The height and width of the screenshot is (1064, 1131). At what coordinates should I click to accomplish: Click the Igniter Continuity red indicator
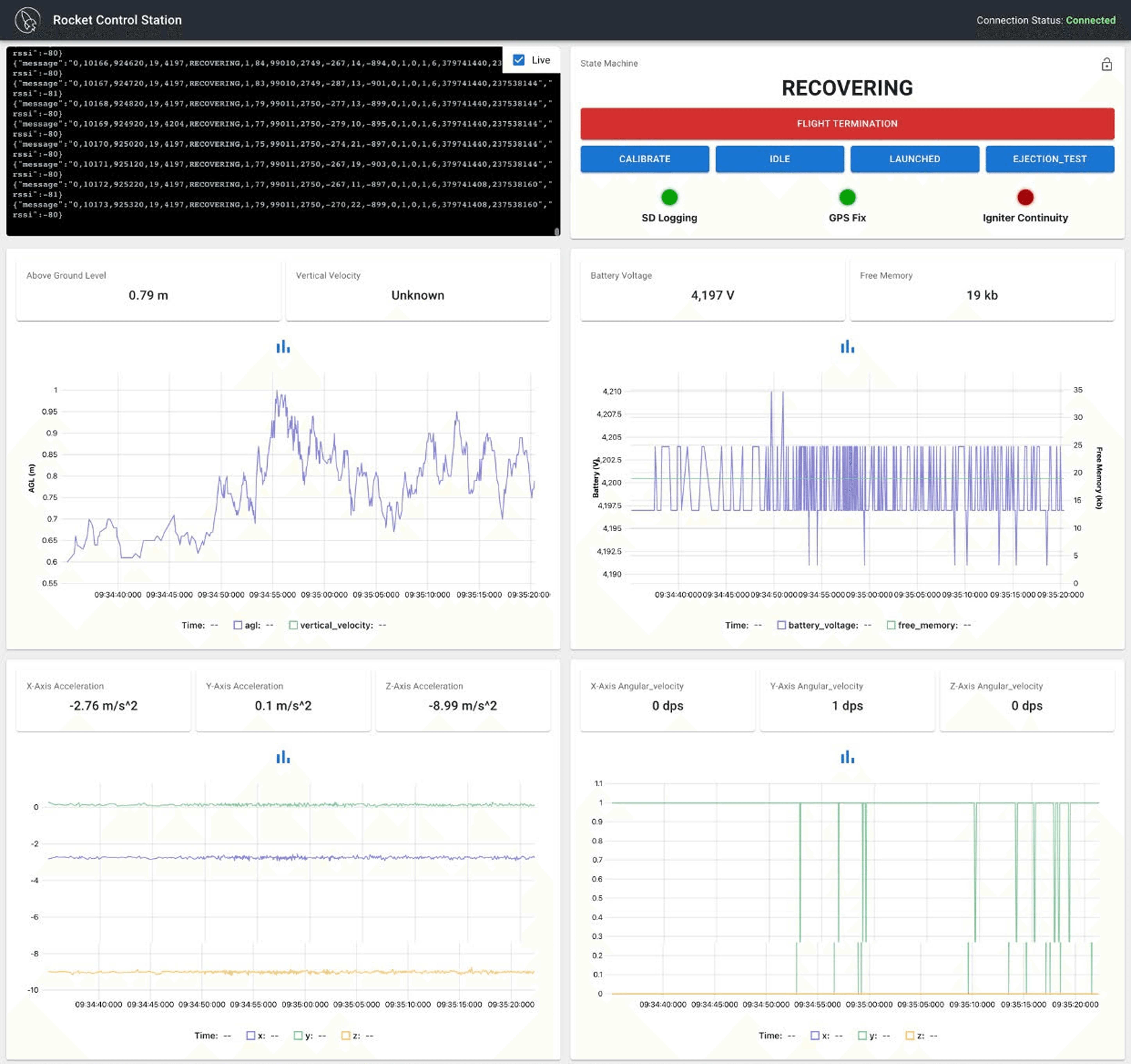click(1025, 197)
